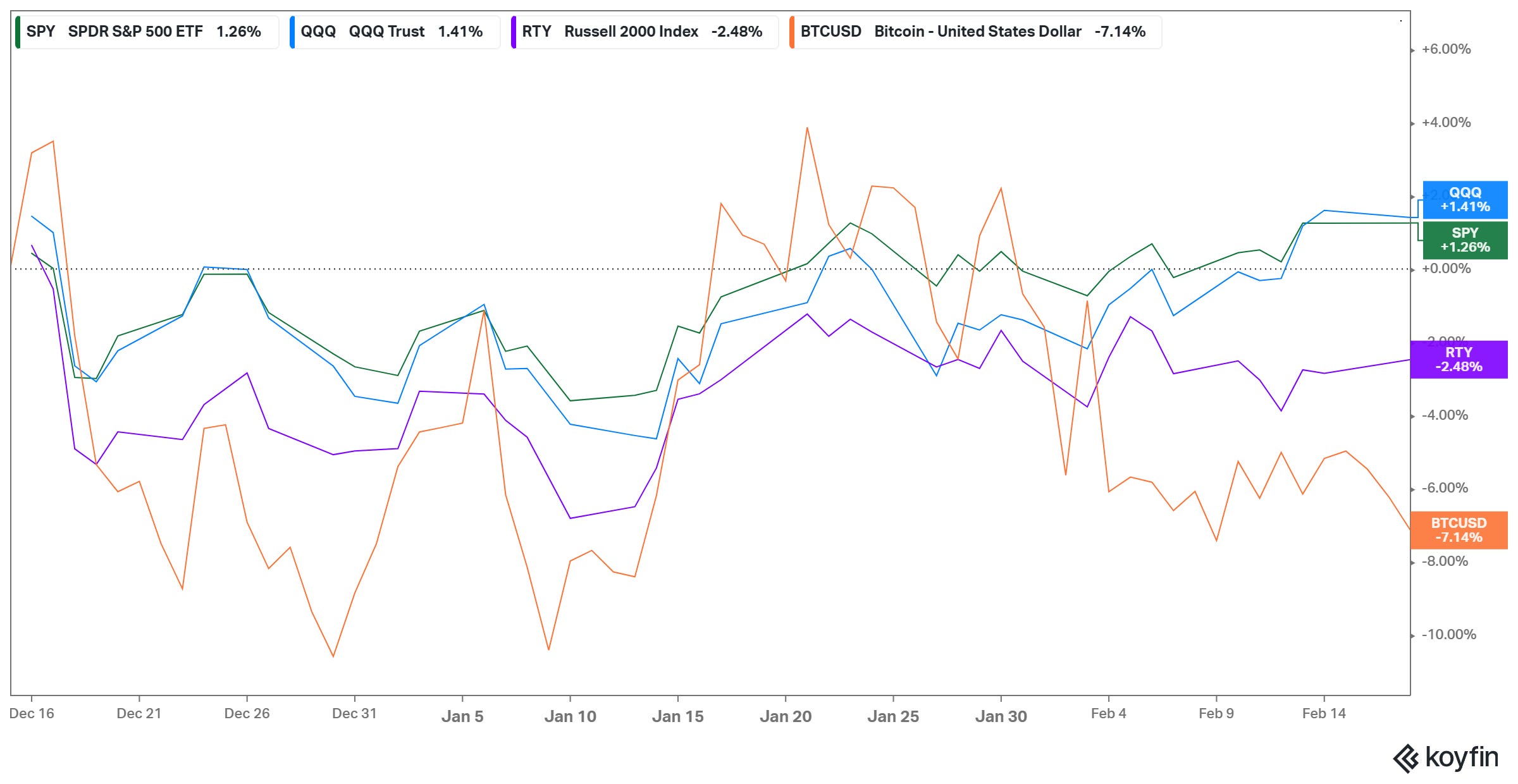
Task: Click the +0.00% baseline axis label
Action: pyautogui.click(x=1446, y=269)
